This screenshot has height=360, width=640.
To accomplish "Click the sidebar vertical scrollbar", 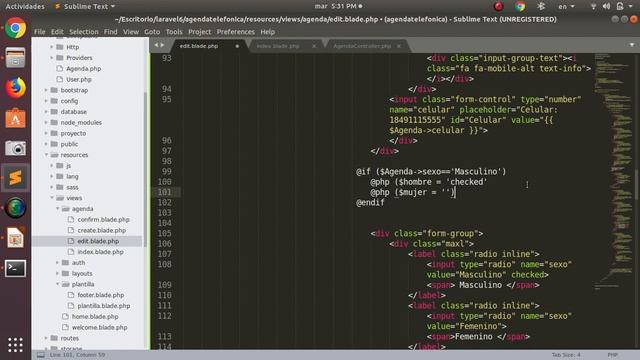I will tap(145, 169).
